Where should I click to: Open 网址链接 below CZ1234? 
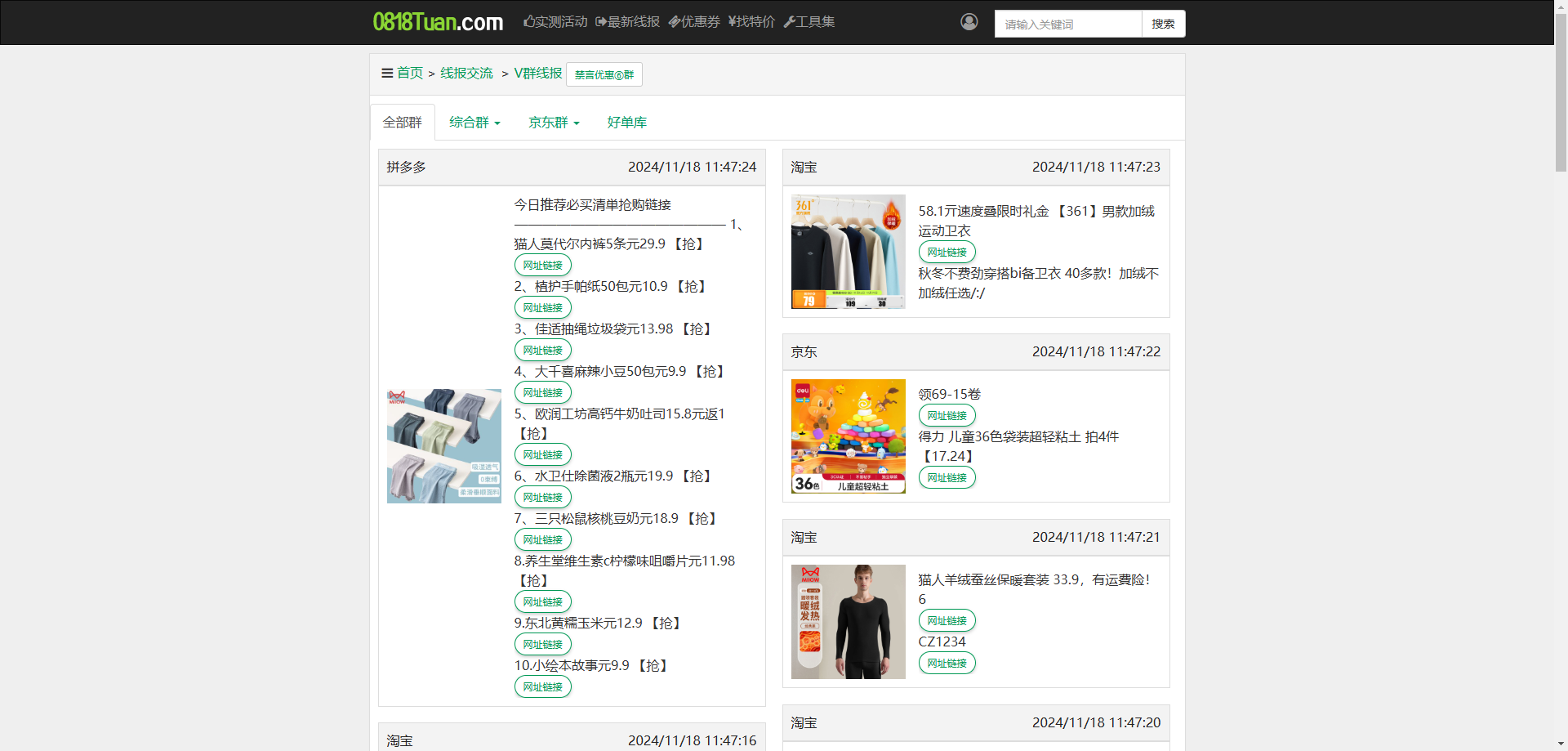(947, 664)
